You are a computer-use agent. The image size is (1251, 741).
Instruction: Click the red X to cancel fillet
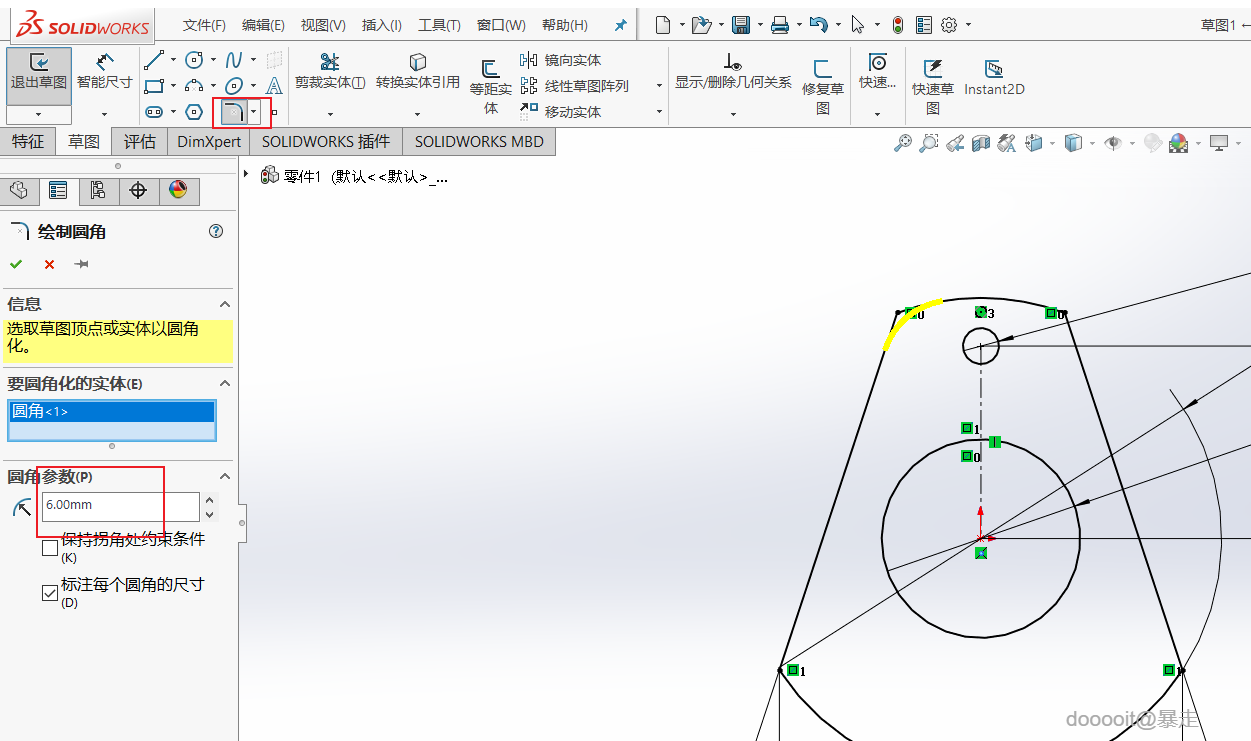click(x=49, y=264)
